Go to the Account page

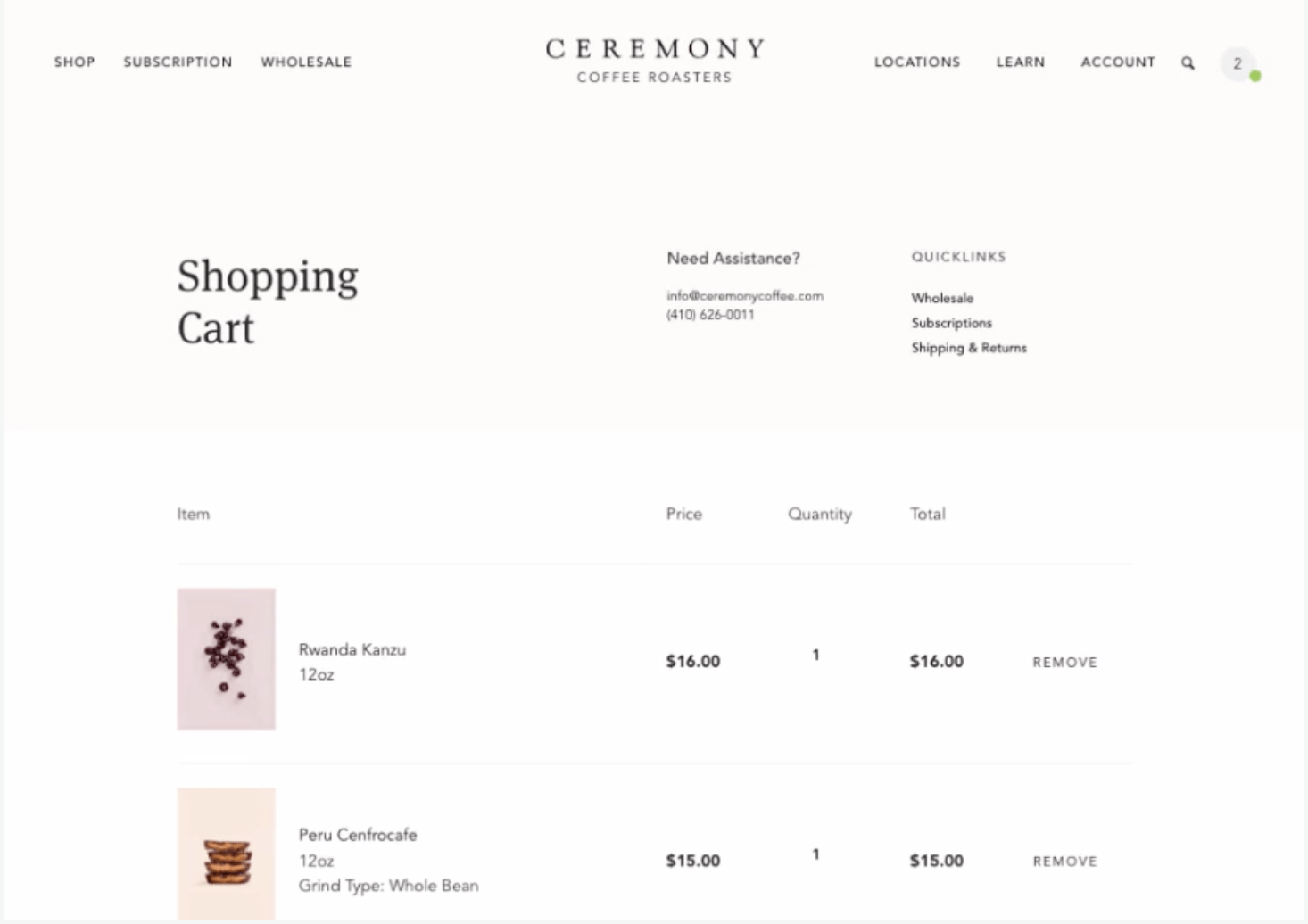(x=1118, y=62)
